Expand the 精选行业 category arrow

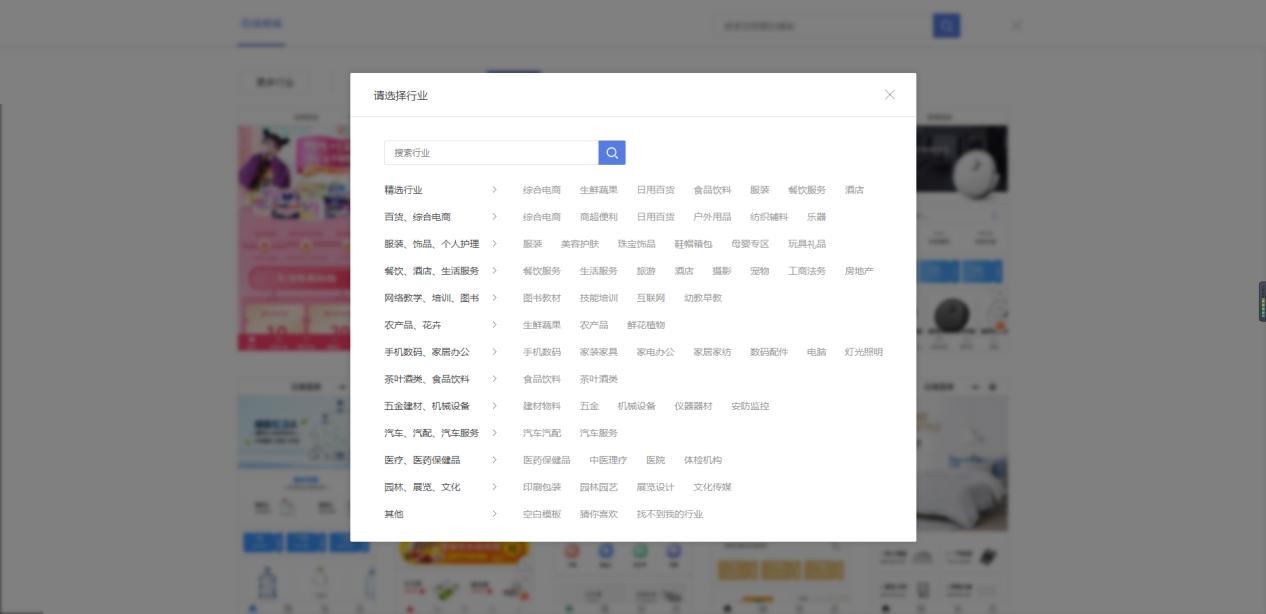pyautogui.click(x=495, y=189)
